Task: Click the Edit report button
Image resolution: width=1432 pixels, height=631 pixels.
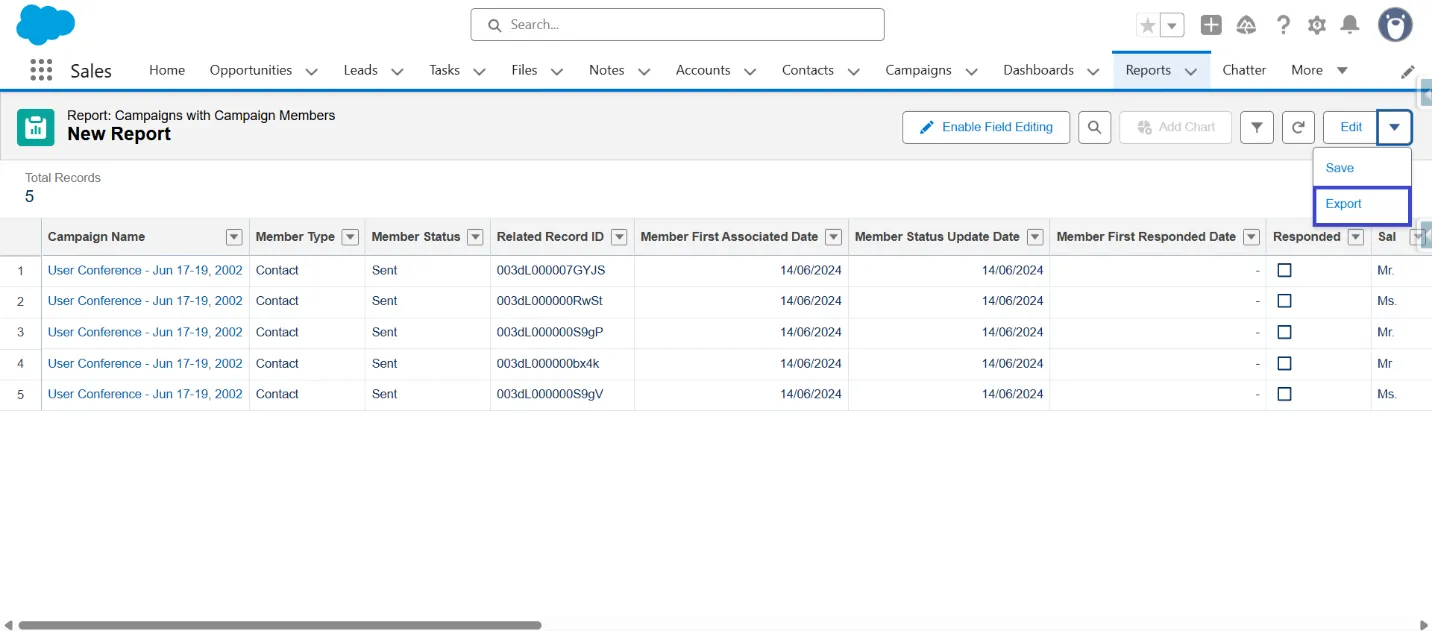Action: (x=1351, y=127)
